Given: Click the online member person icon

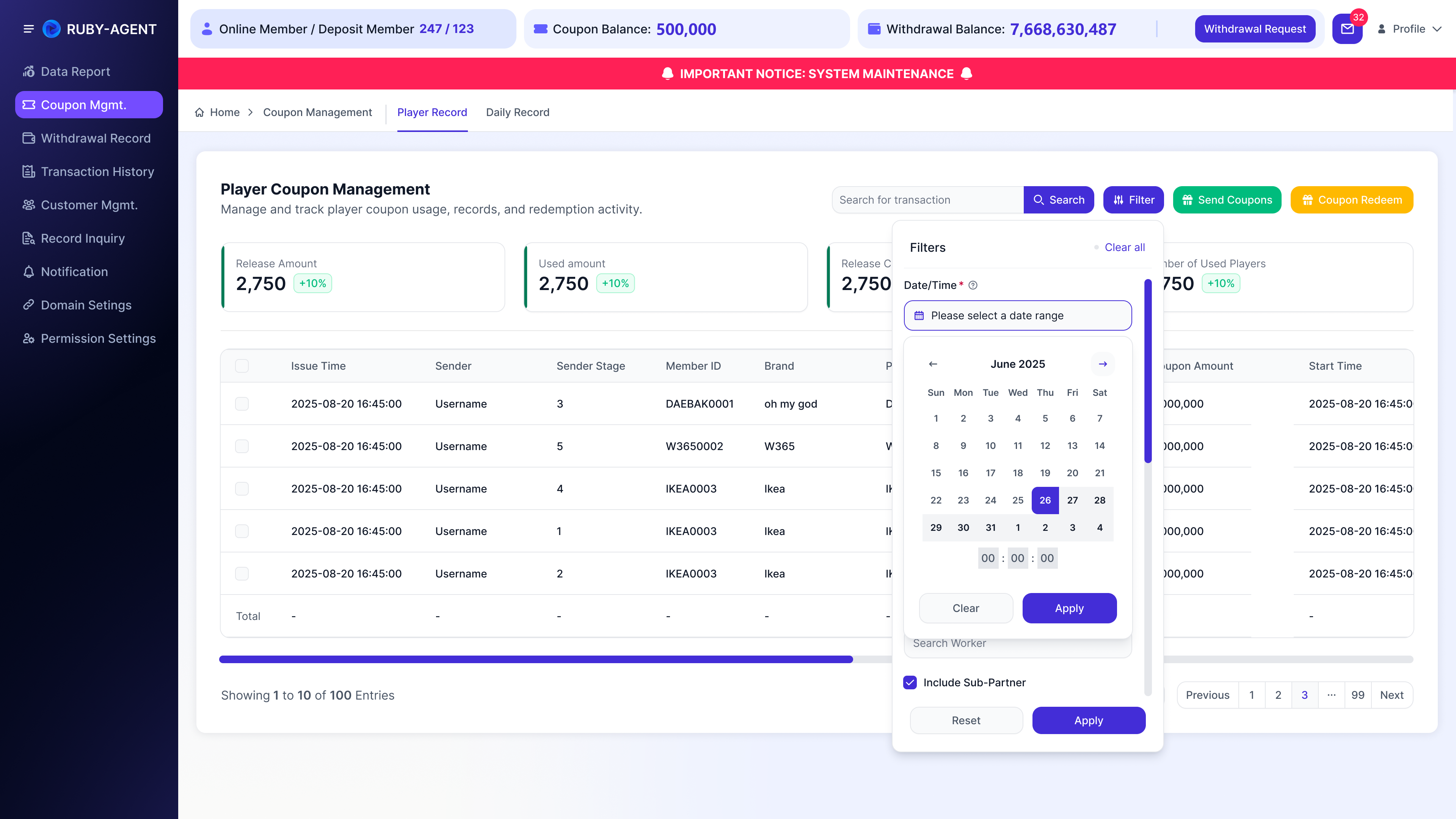Looking at the screenshot, I should (x=207, y=29).
